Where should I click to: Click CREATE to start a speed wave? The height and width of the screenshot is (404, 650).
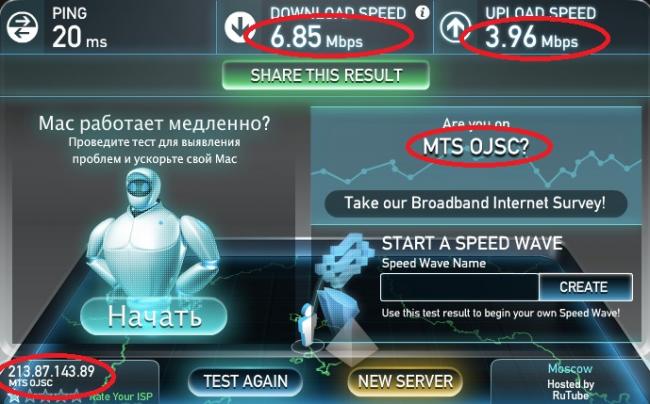point(585,287)
